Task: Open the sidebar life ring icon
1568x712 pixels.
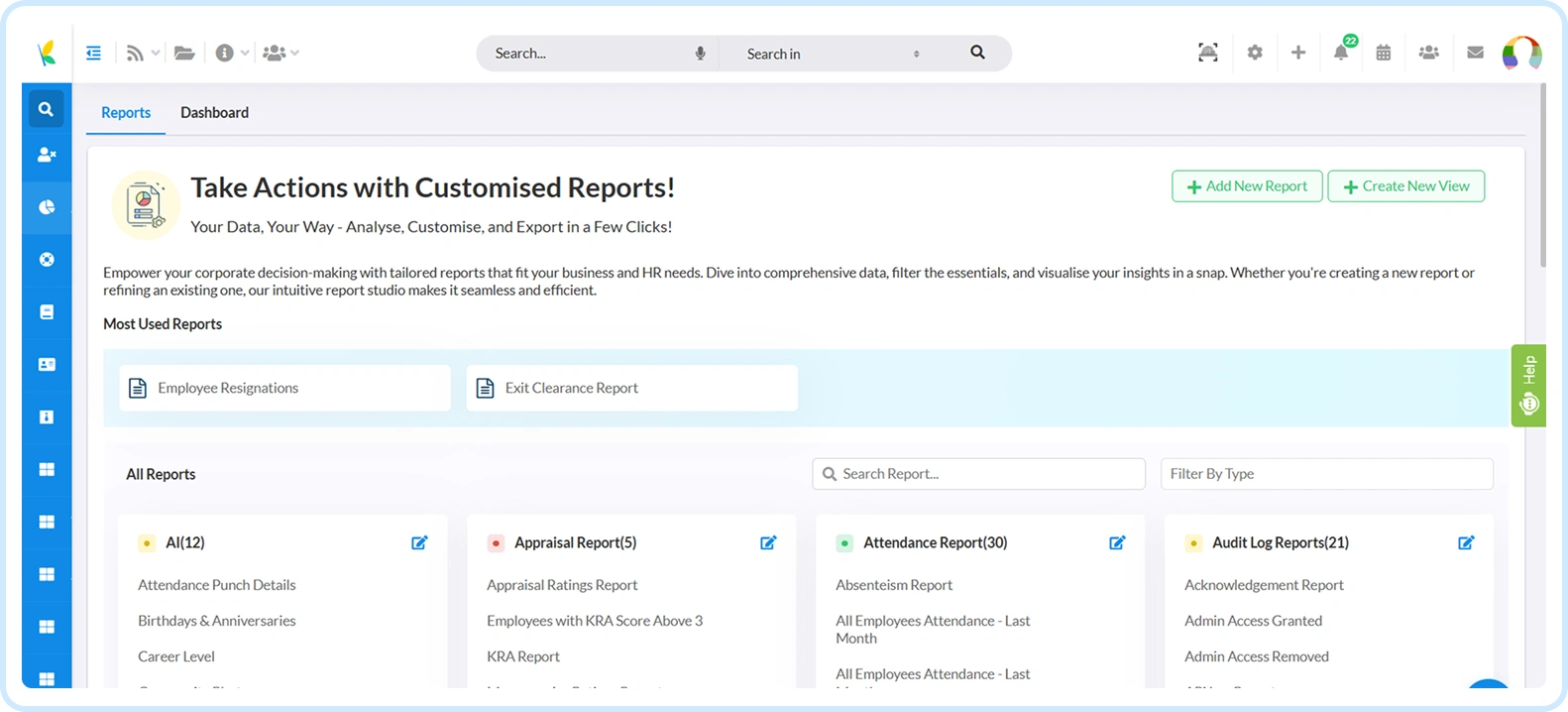Action: tap(47, 260)
